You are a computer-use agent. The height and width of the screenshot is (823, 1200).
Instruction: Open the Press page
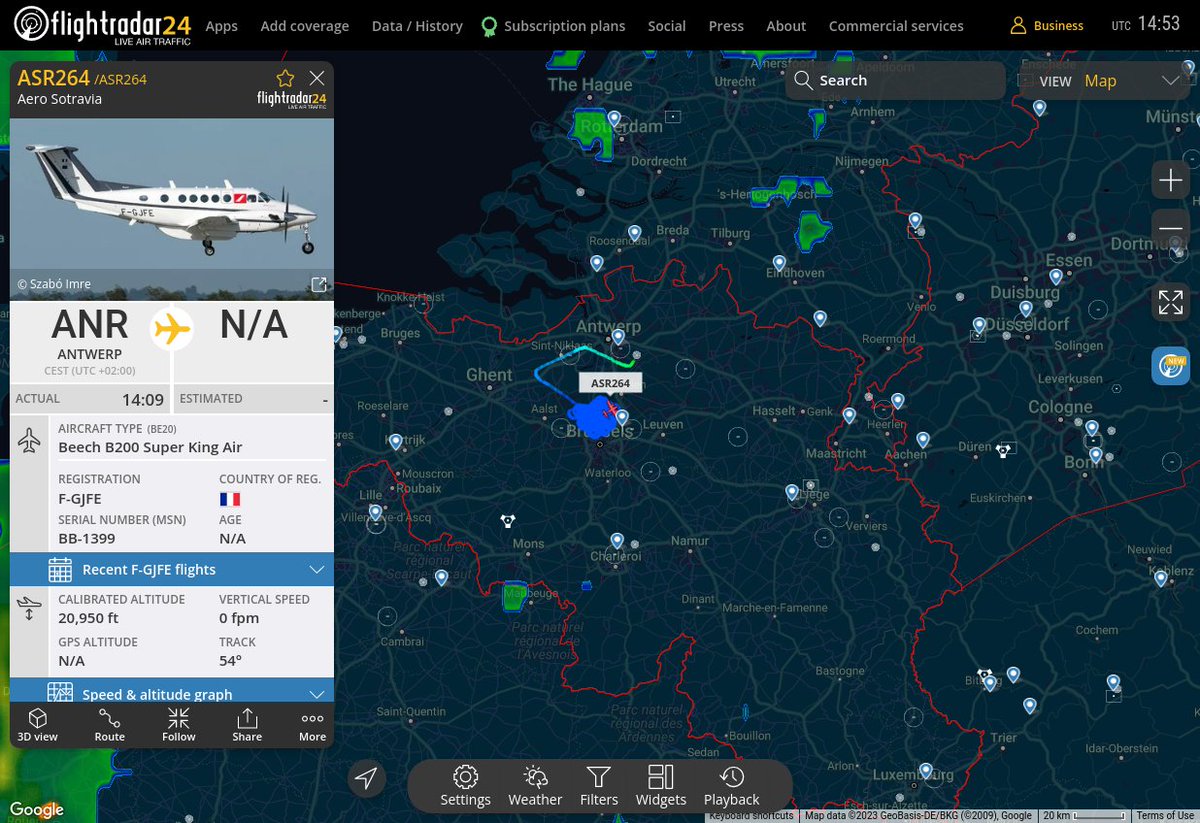(x=726, y=26)
